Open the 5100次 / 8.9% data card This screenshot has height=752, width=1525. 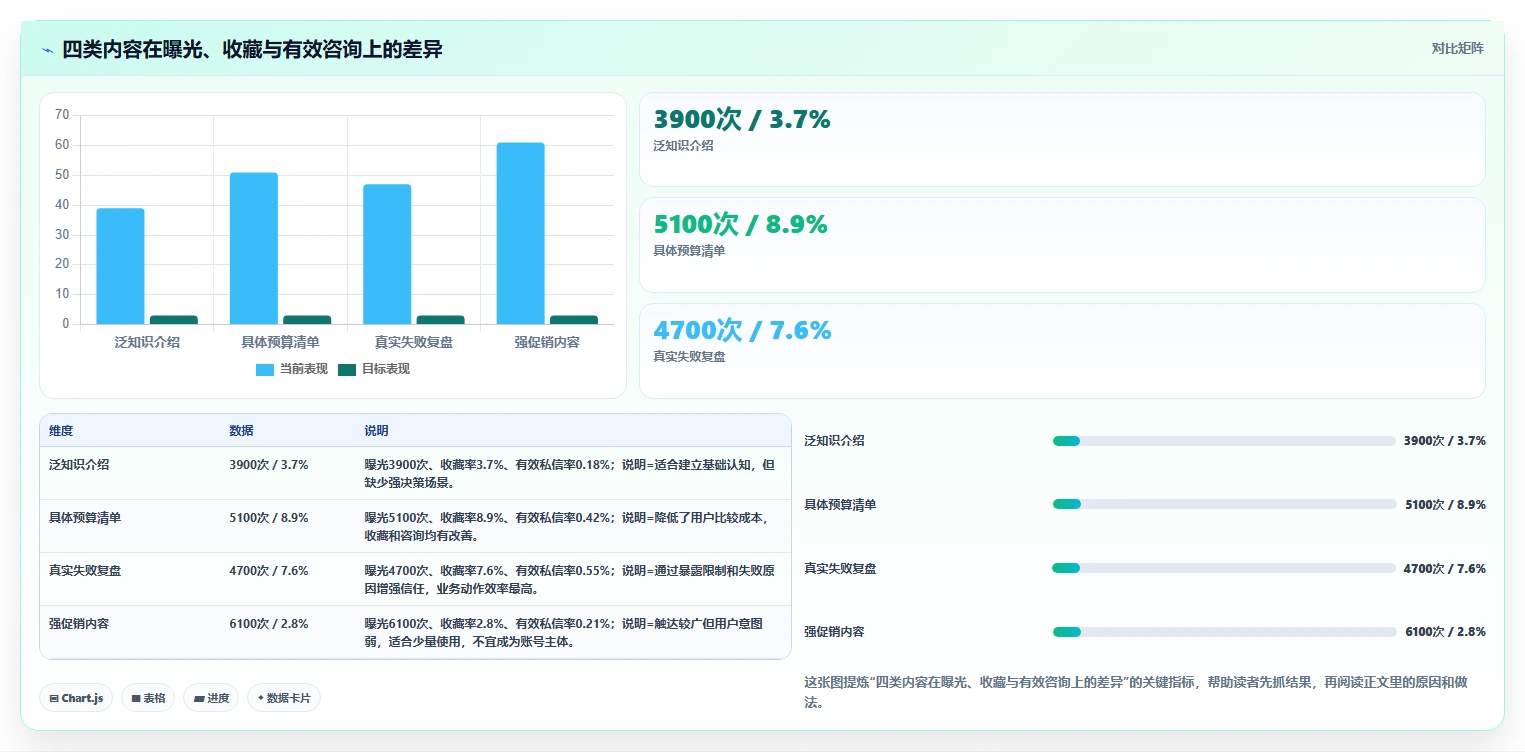pyautogui.click(x=1062, y=245)
